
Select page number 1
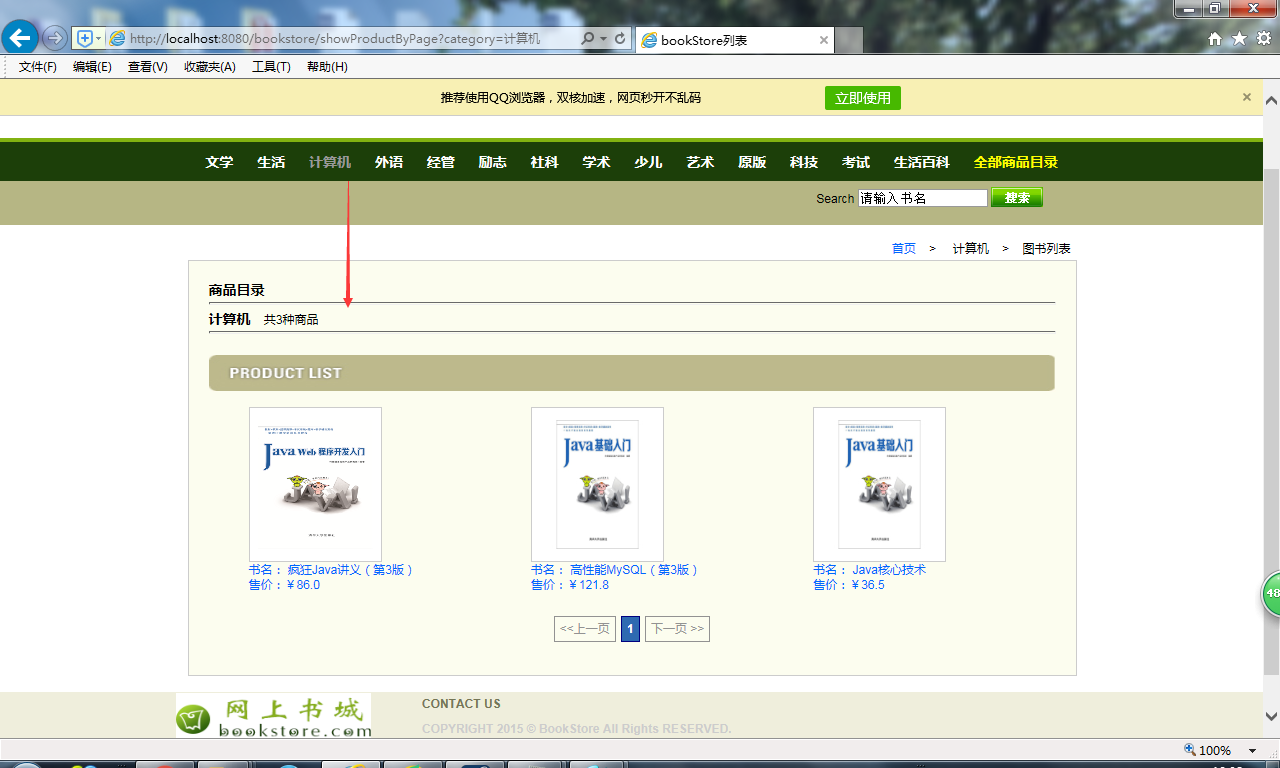pyautogui.click(x=630, y=629)
